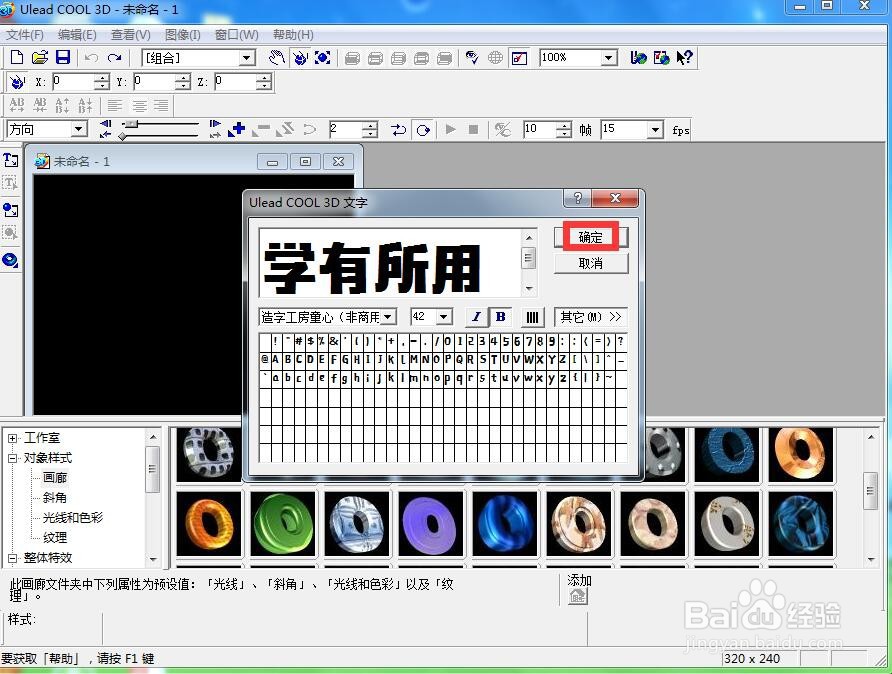Choose the green ring style thumbnail
The width and height of the screenshot is (892, 674).
pyautogui.click(x=283, y=524)
